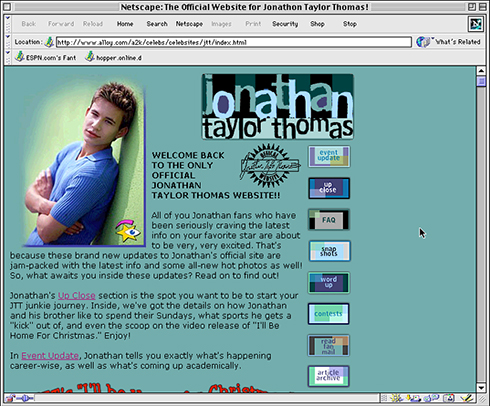Click the event update image button
Image resolution: width=490 pixels, height=406 pixels.
coord(329,156)
